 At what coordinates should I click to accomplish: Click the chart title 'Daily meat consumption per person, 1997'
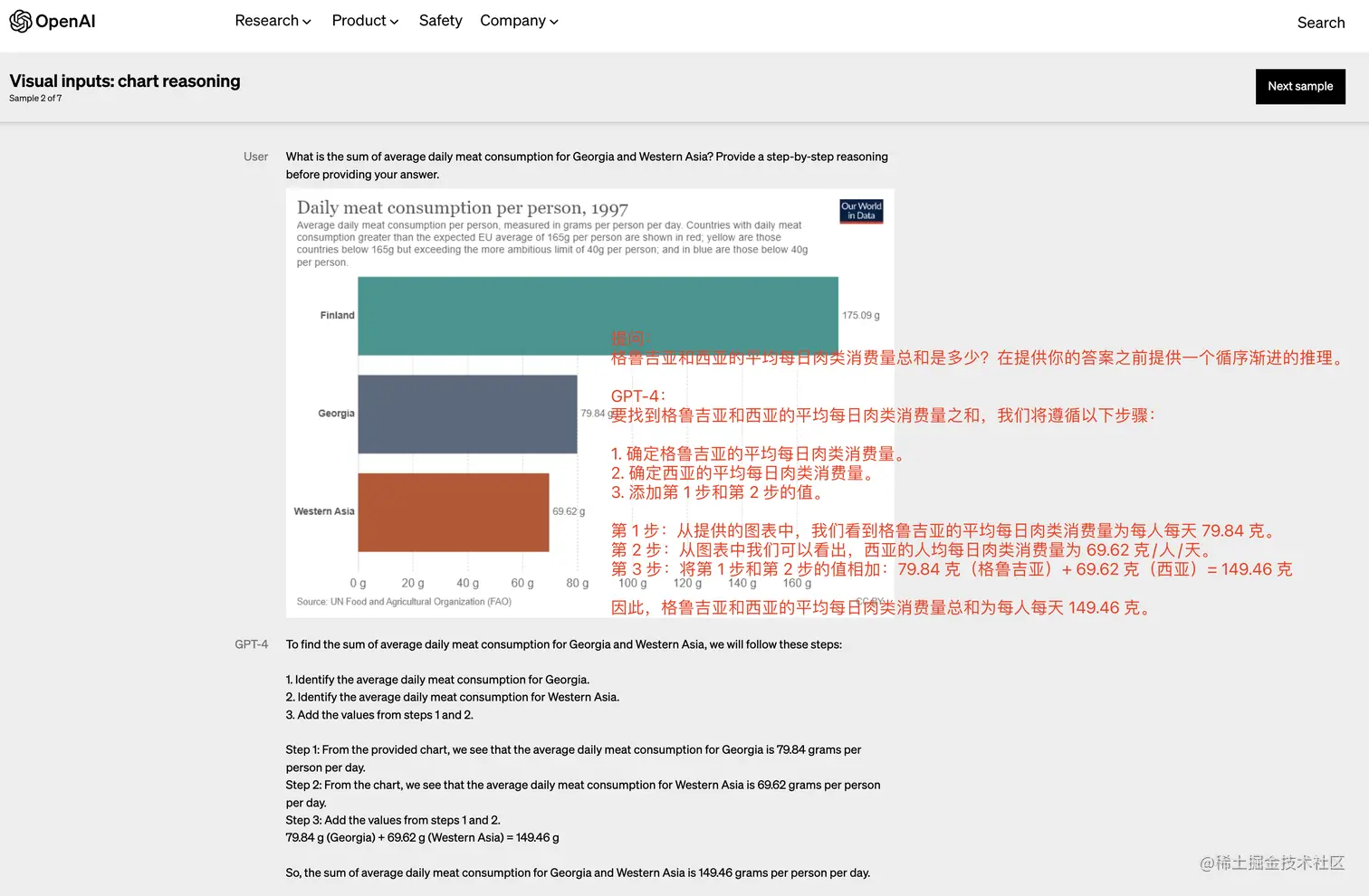[x=462, y=208]
